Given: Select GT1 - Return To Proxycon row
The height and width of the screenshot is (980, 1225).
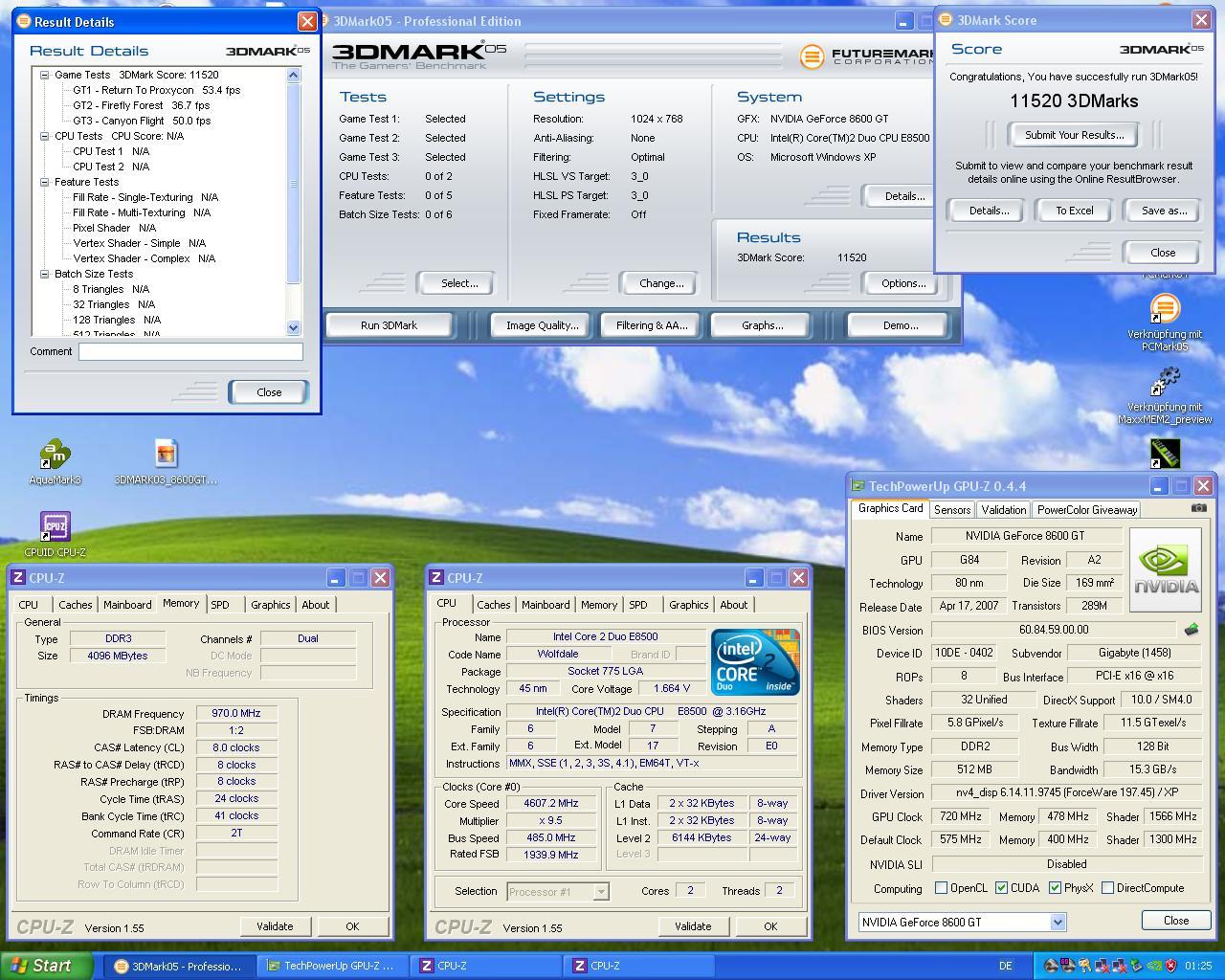Looking at the screenshot, I should pos(157,90).
